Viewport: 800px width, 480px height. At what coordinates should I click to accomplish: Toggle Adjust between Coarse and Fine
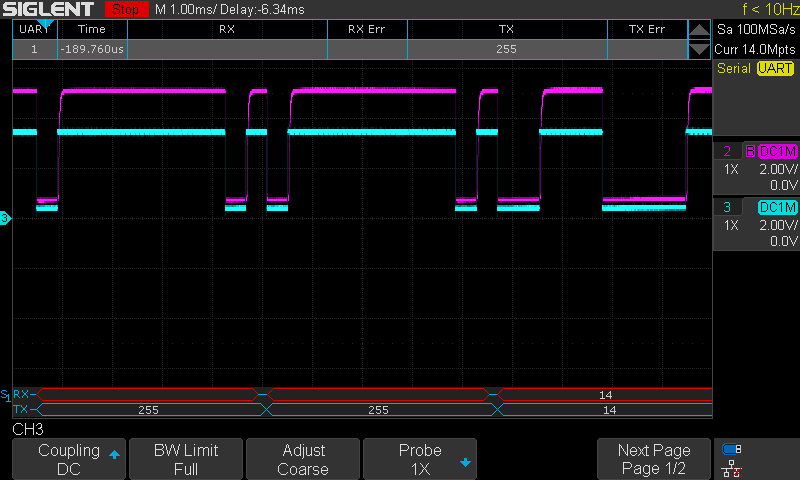[x=303, y=459]
